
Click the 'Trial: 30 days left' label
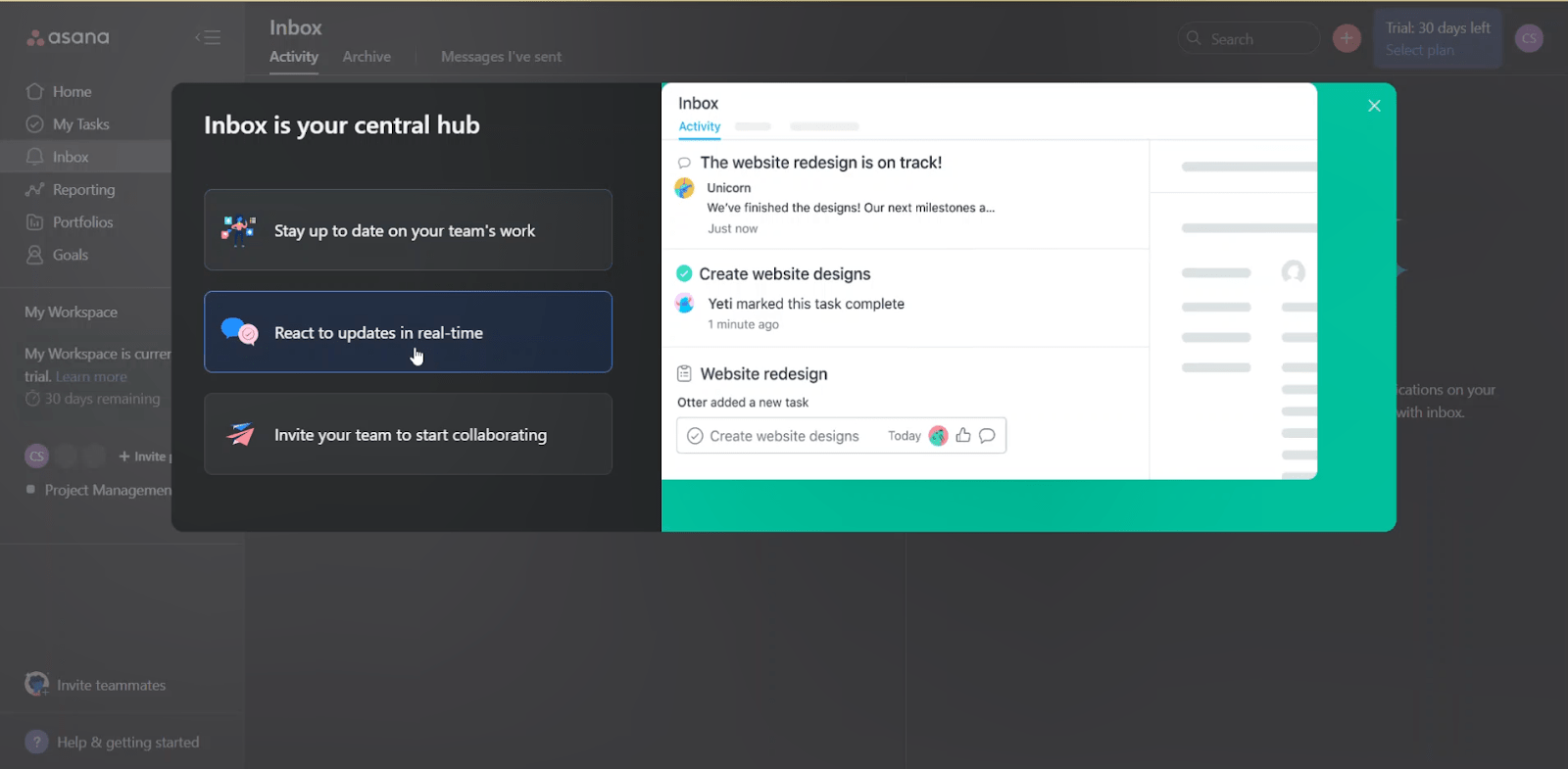click(x=1438, y=28)
